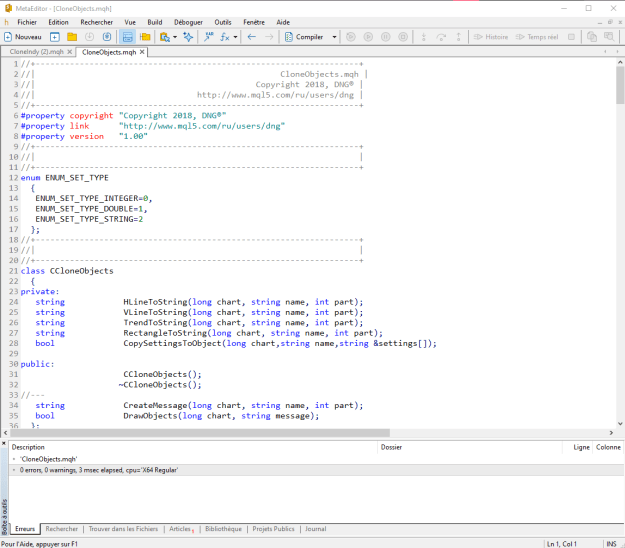Open the Aide menu

coord(283,22)
